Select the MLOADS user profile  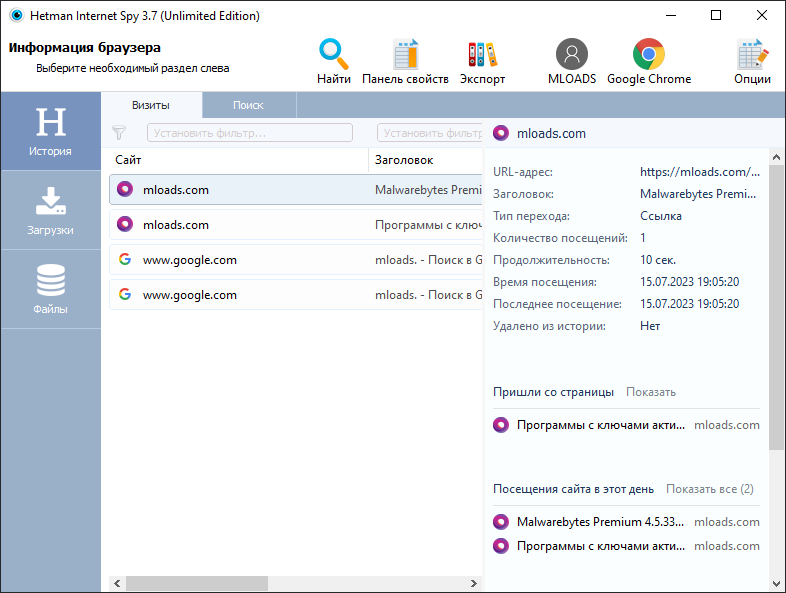click(x=571, y=61)
